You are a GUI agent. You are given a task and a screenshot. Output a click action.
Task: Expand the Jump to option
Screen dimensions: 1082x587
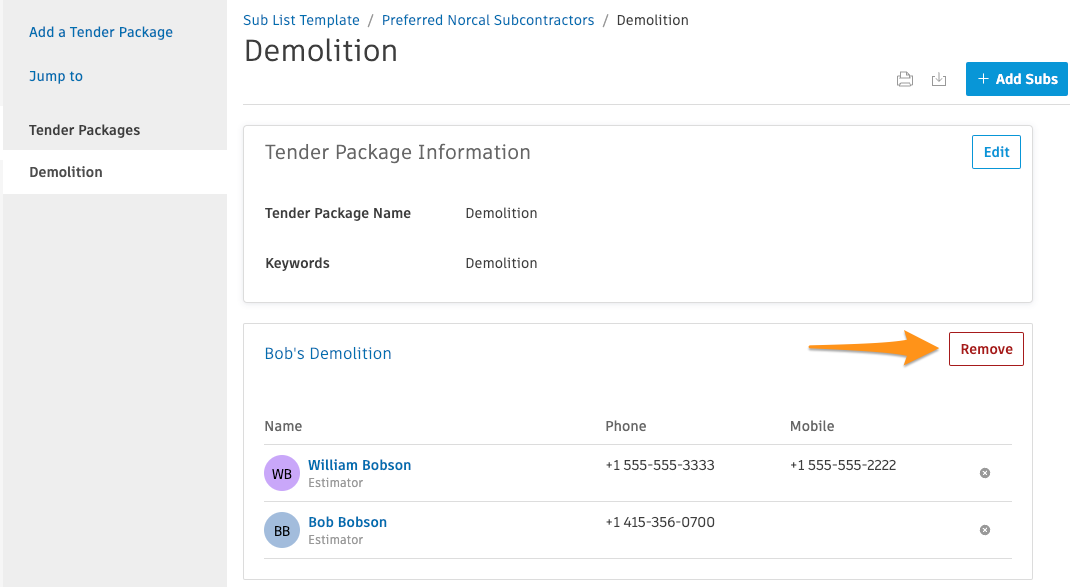pyautogui.click(x=56, y=76)
